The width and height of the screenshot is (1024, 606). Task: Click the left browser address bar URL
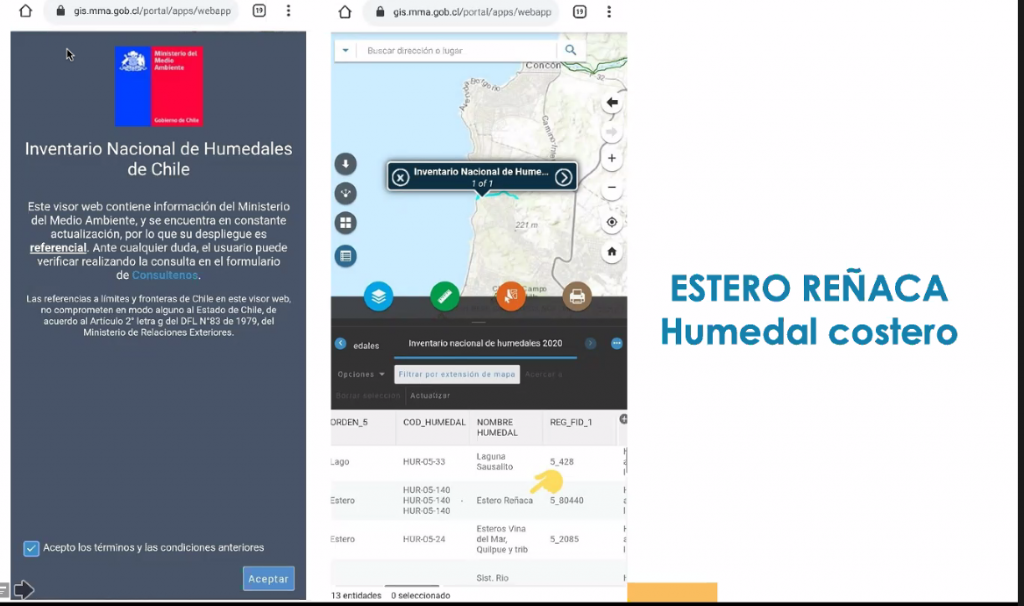[x=152, y=10]
